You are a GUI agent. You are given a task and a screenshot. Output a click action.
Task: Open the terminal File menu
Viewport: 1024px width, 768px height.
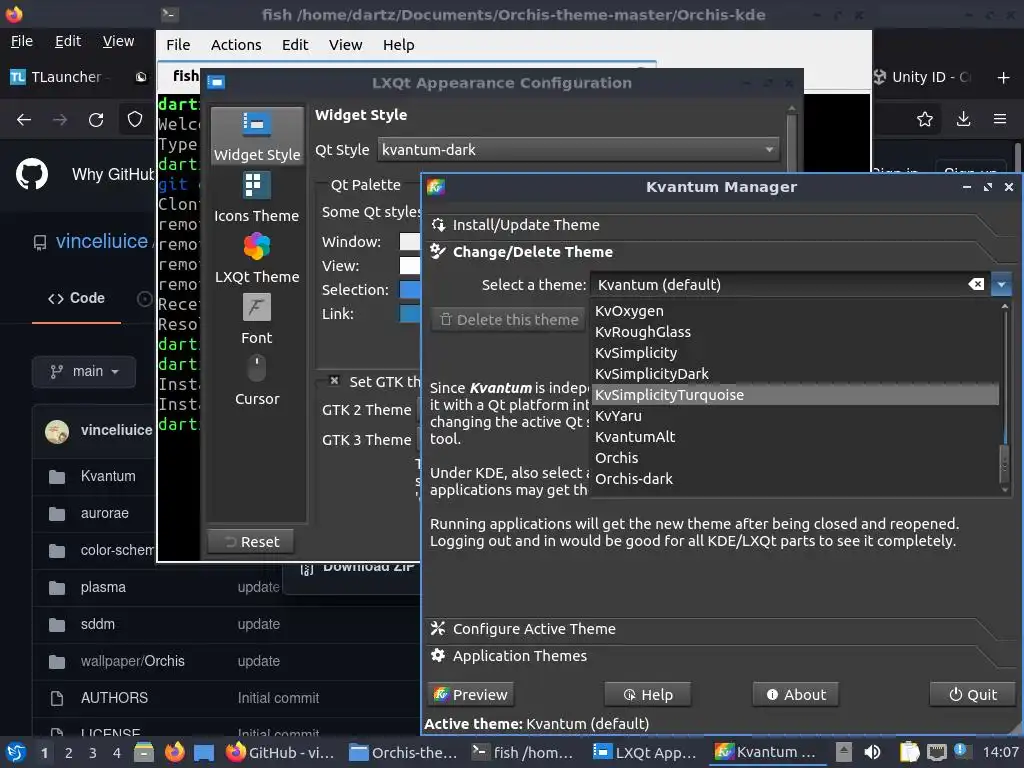point(178,44)
